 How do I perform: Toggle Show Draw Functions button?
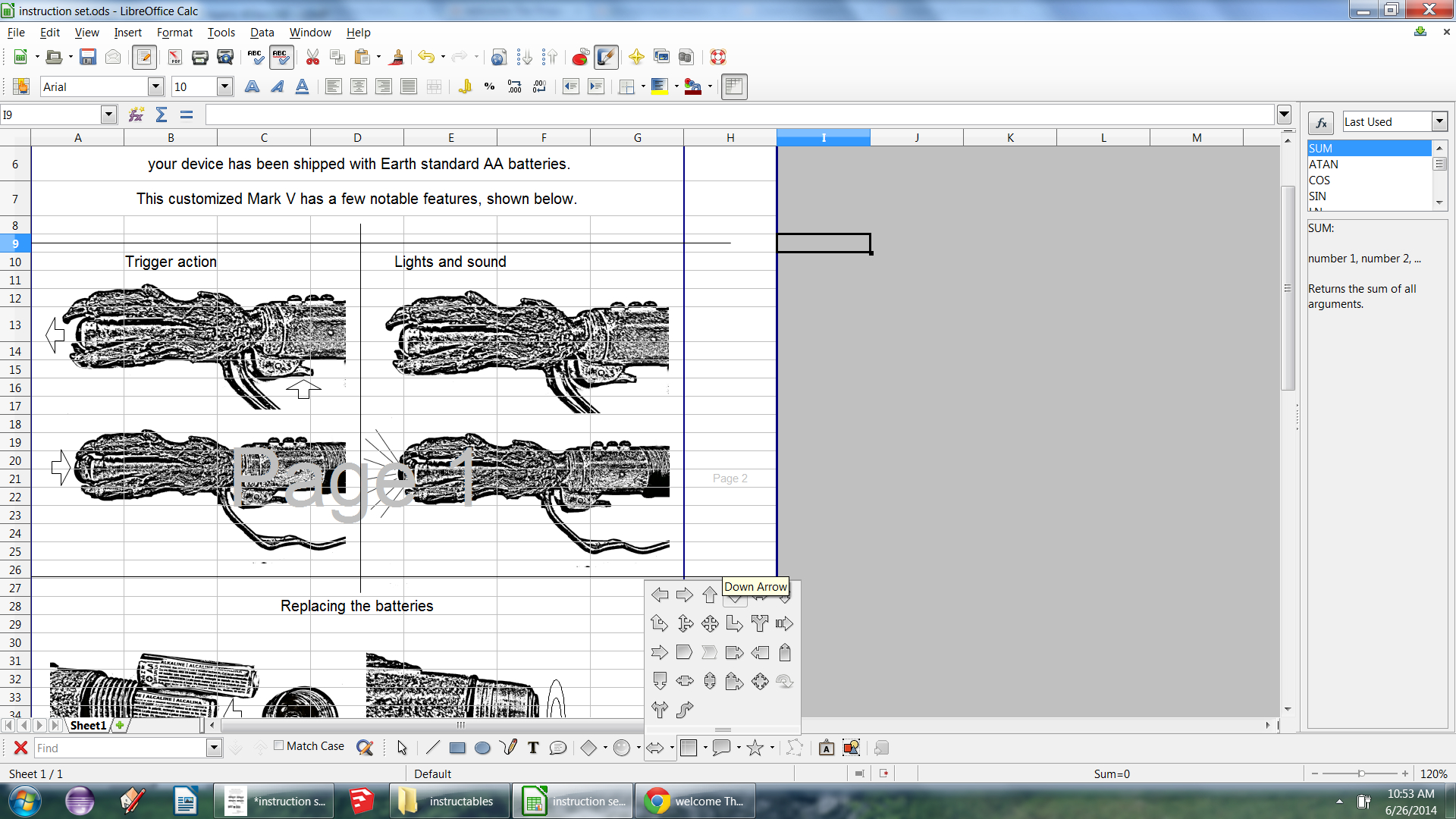coord(606,57)
